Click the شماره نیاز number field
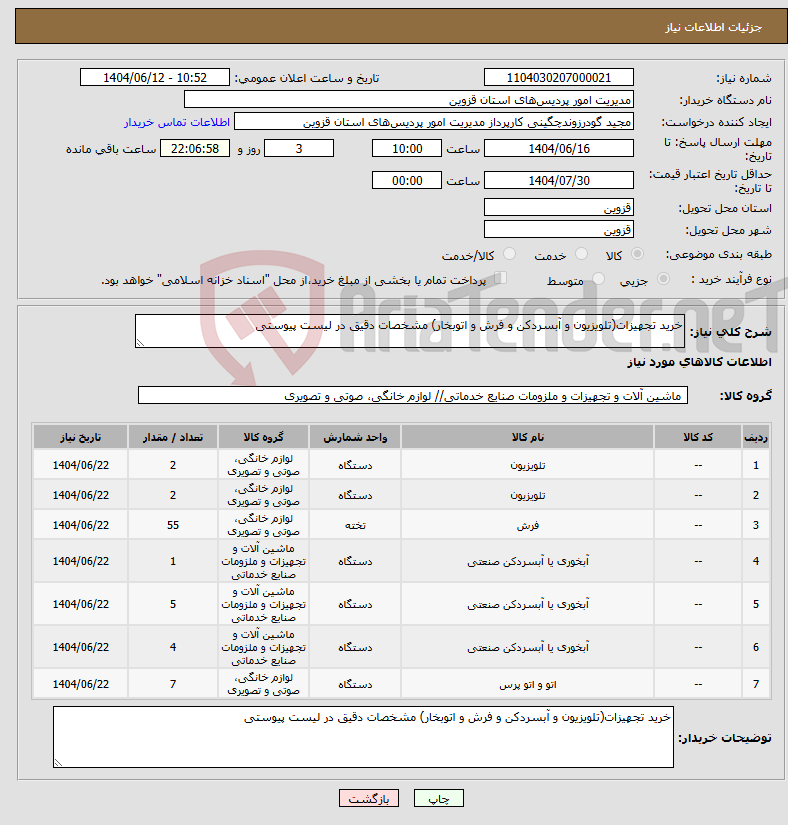The image size is (788, 825). pos(559,77)
